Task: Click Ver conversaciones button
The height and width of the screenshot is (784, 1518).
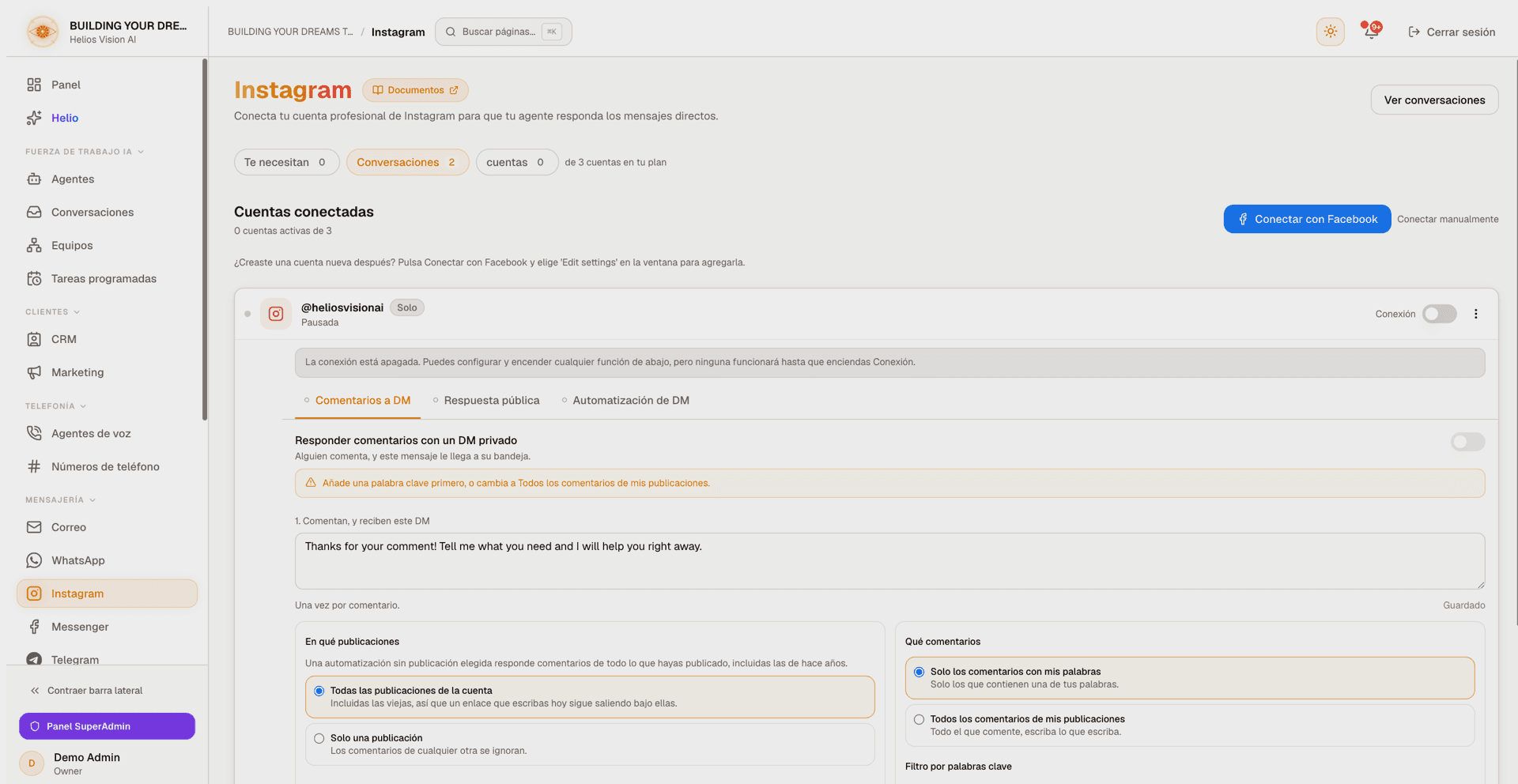Action: [x=1434, y=100]
